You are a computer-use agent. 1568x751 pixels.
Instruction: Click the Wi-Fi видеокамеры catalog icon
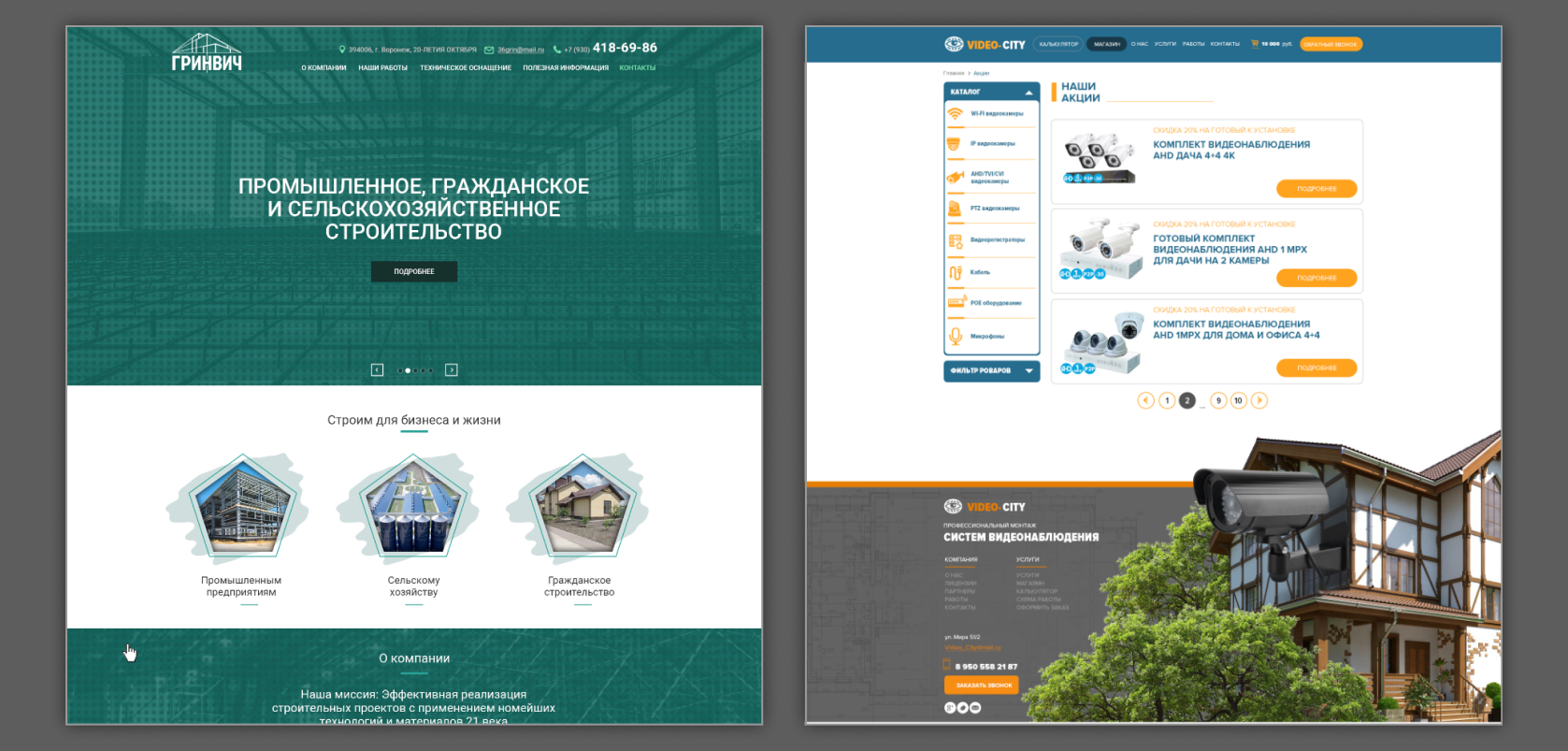(x=955, y=114)
